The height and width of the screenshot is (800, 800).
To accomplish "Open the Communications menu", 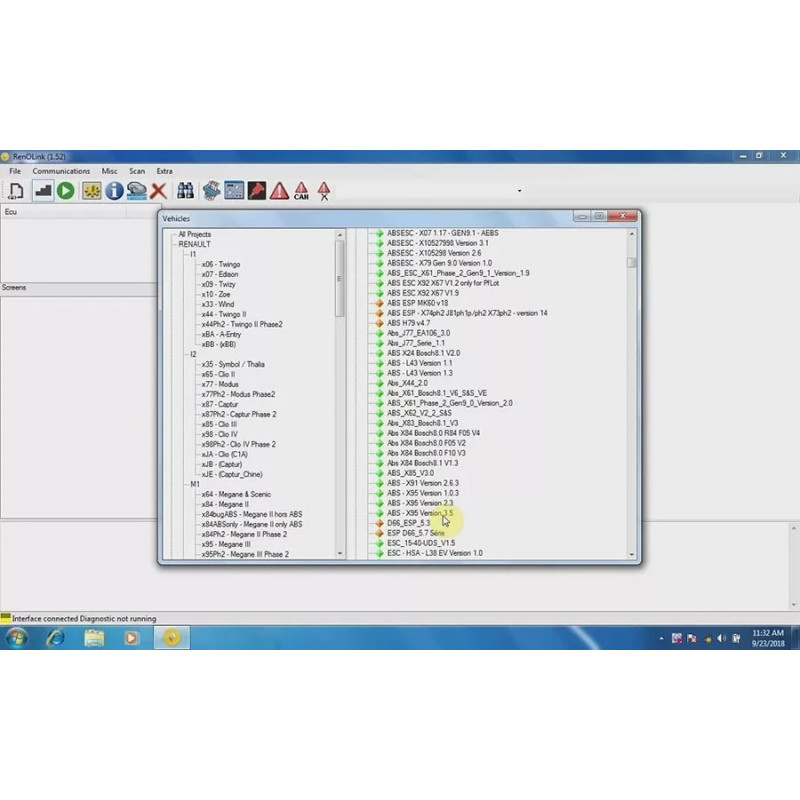I will (x=61, y=170).
